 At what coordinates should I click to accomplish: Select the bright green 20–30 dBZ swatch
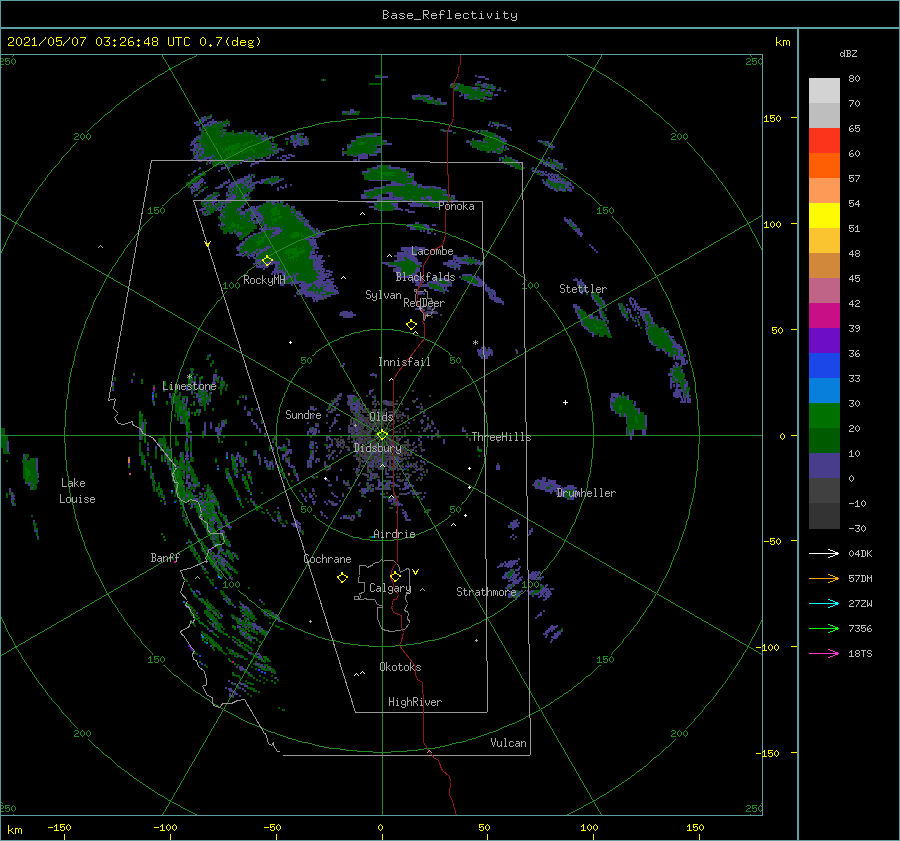824,415
